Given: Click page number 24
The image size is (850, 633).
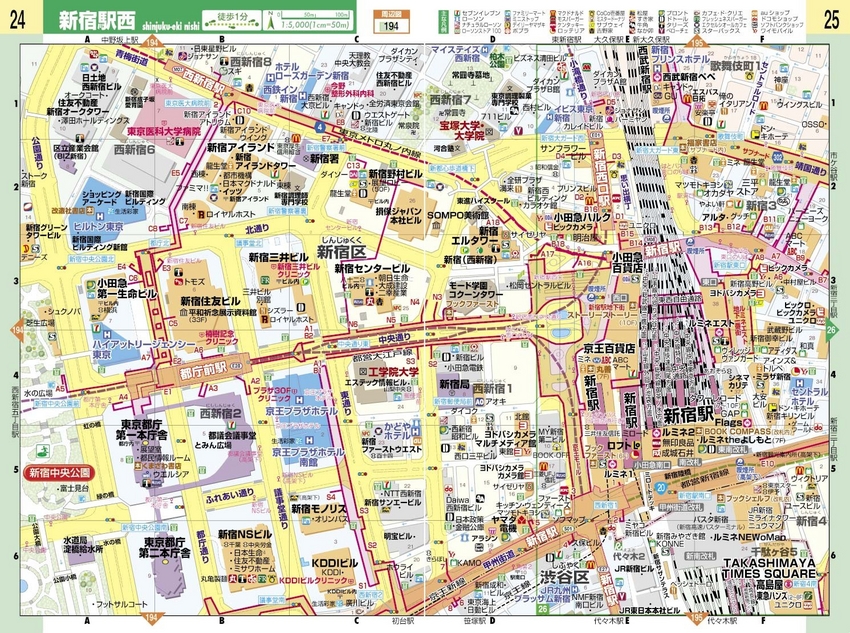Looking at the screenshot, I should 17,20.
